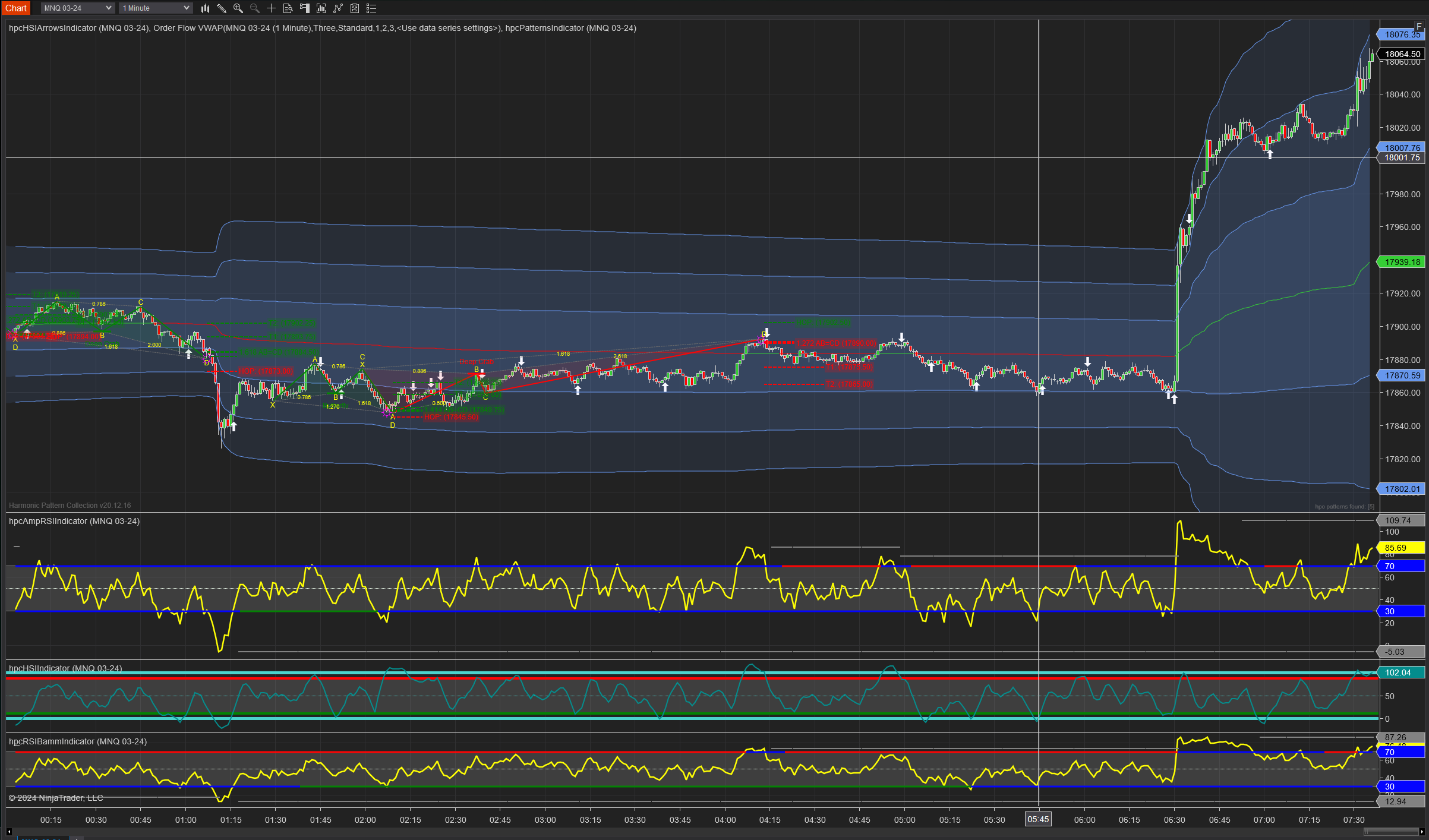Click the 05:45 time marker on axis

1038,820
